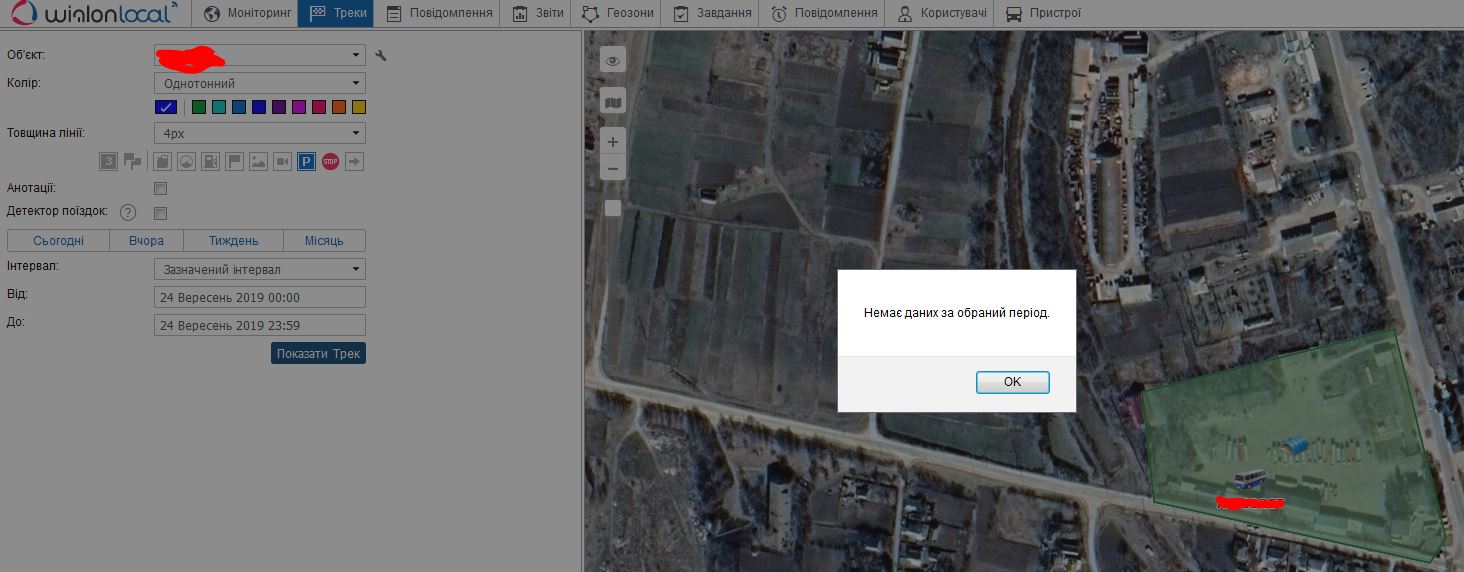Toggle the red STOP markers icon
This screenshot has width=1464, height=572.
330,162
